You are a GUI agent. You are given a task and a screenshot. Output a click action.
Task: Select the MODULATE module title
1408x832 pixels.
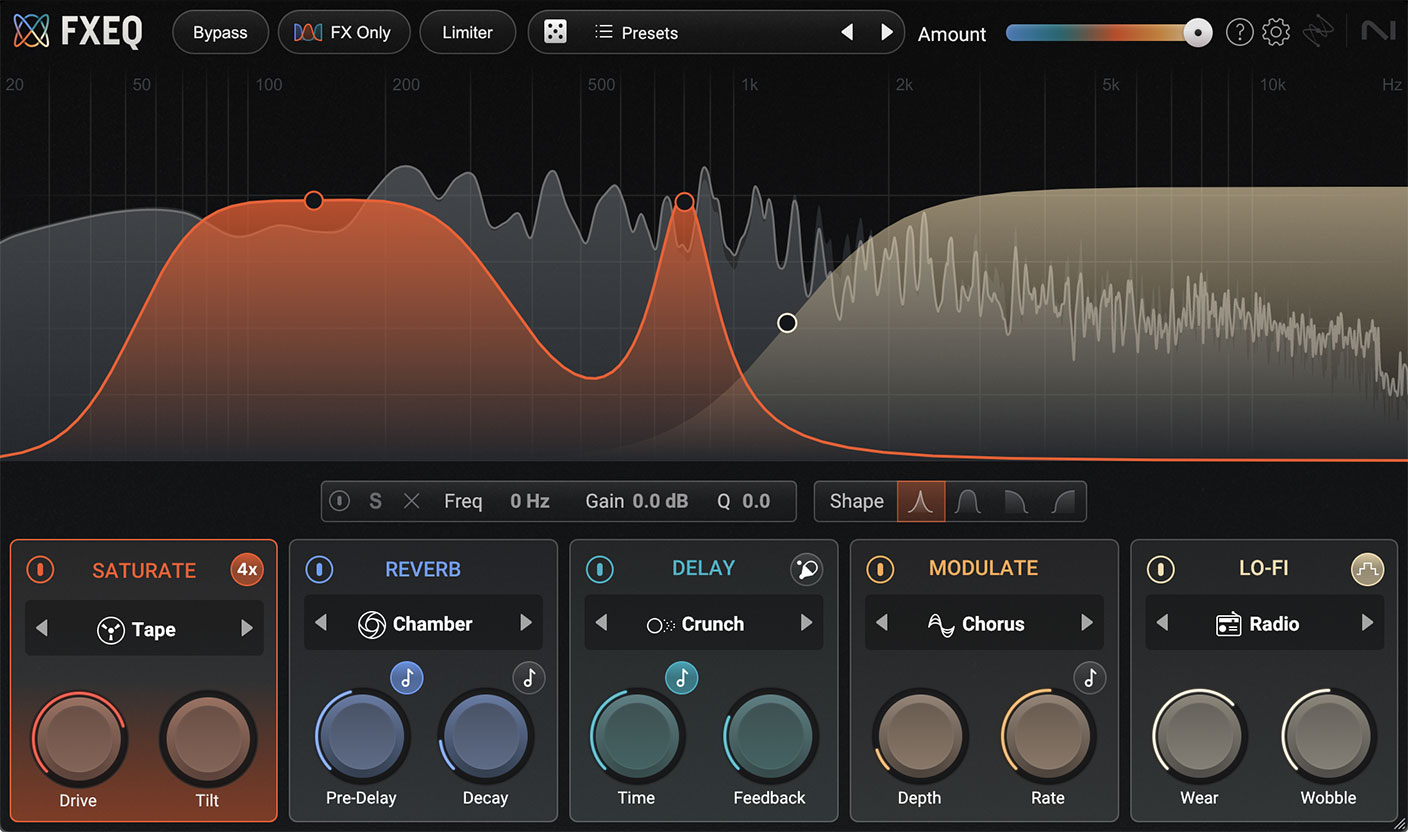(x=984, y=569)
